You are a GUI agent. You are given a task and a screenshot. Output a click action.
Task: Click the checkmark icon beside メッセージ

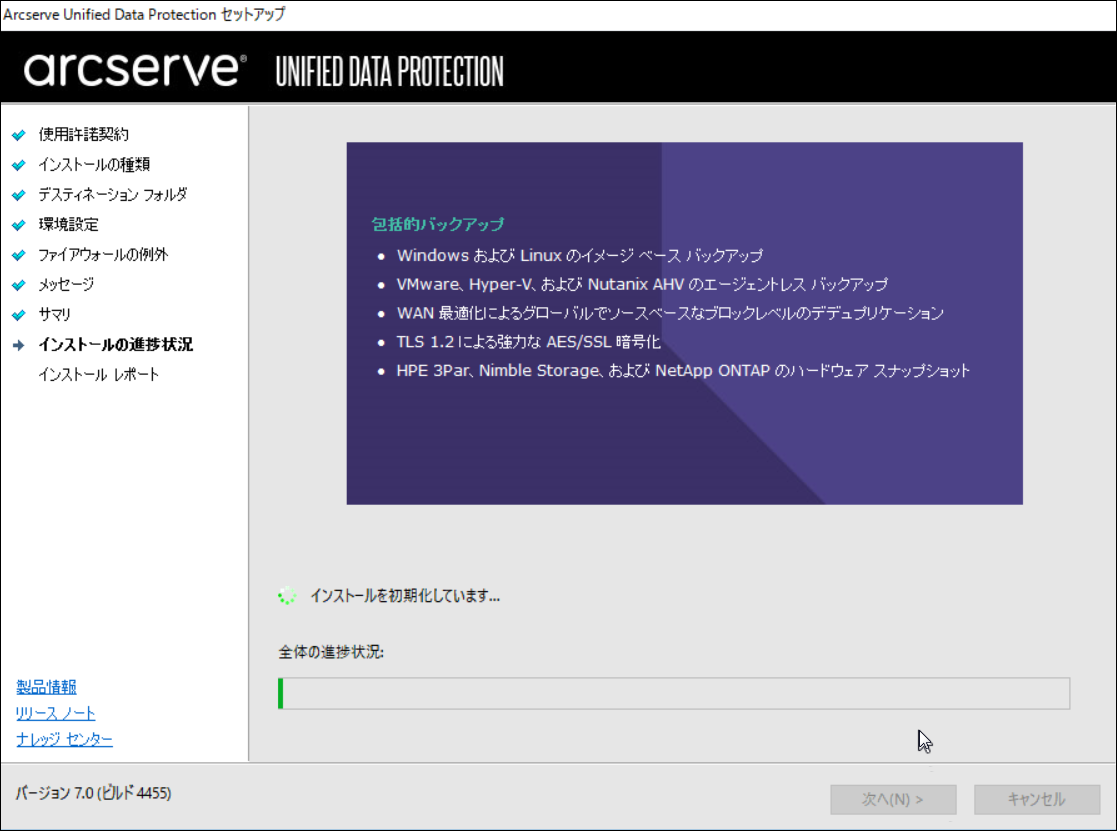click(x=19, y=285)
